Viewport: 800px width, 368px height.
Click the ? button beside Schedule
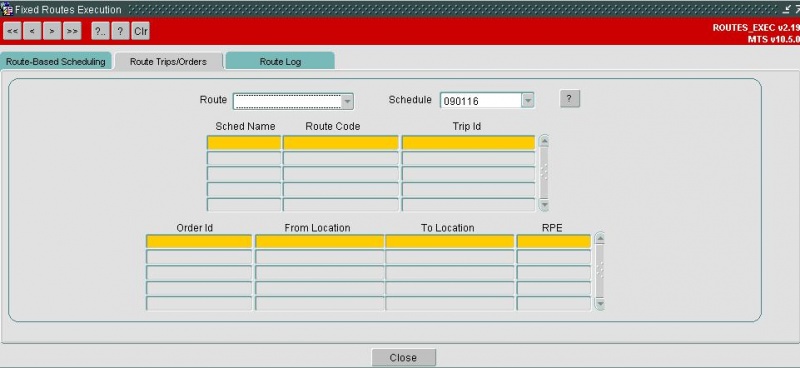[x=570, y=99]
